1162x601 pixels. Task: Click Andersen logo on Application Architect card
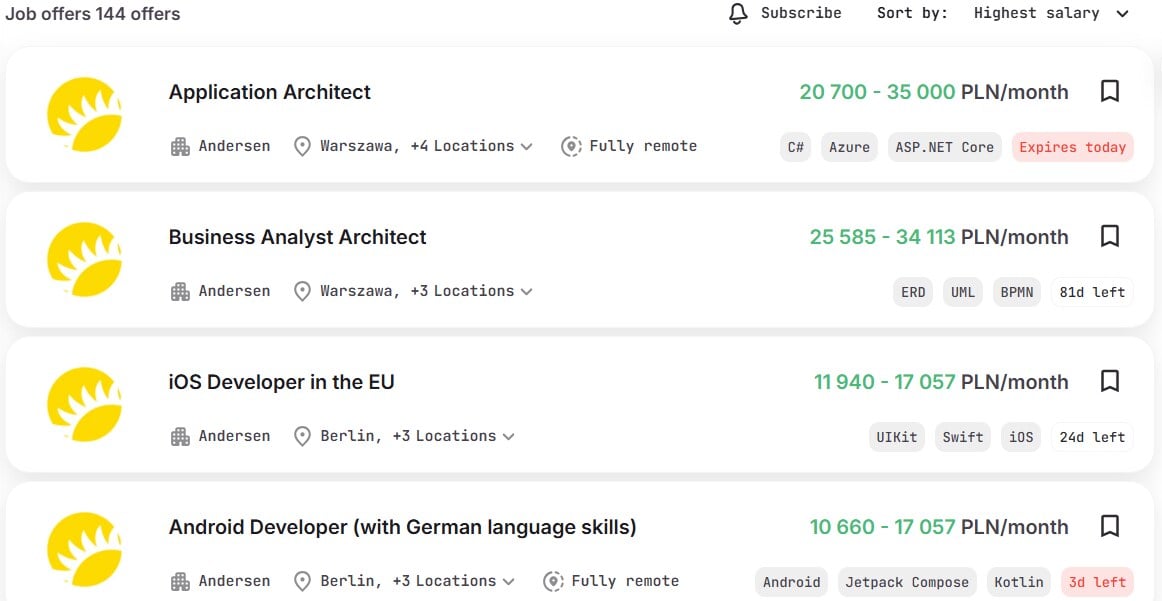(84, 114)
